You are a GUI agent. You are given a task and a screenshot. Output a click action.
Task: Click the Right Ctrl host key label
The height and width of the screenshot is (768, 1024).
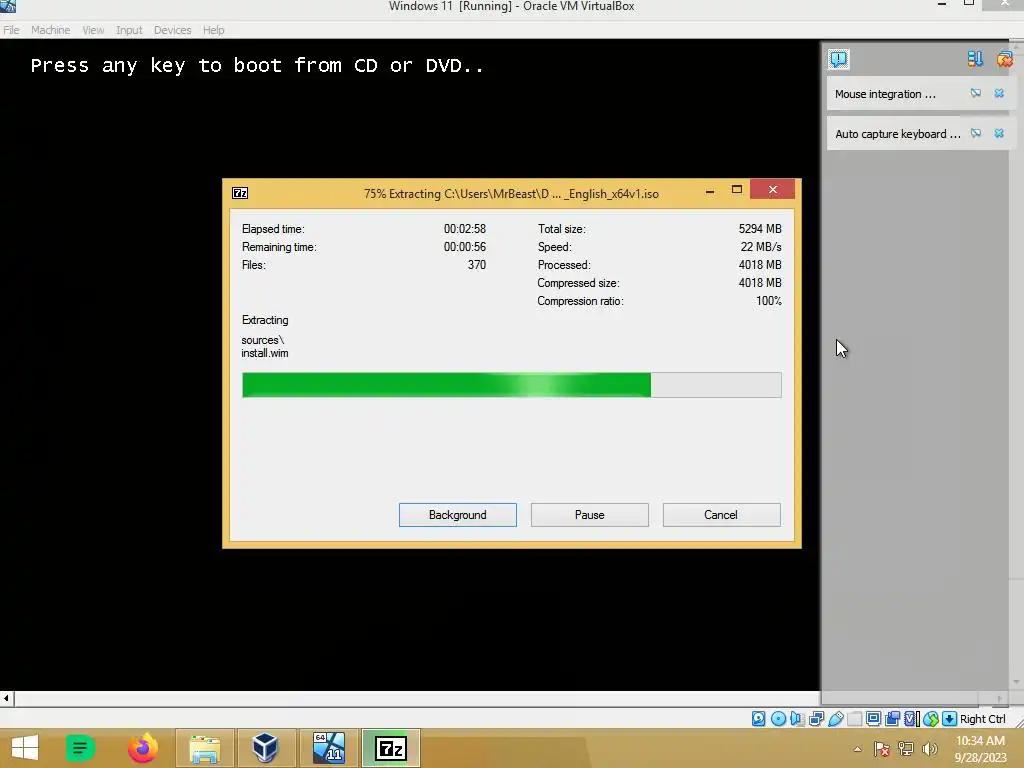pyautogui.click(x=983, y=719)
